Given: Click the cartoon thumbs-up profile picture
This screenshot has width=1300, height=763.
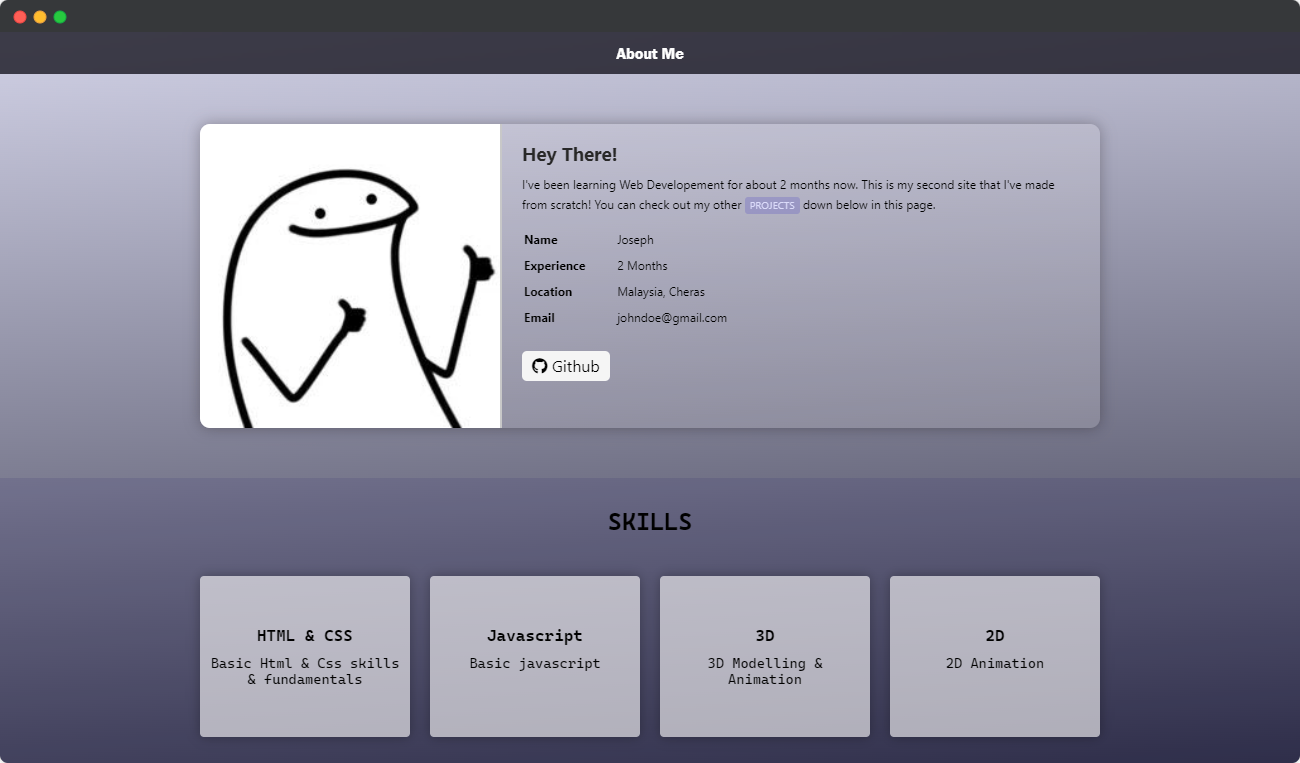Looking at the screenshot, I should pyautogui.click(x=350, y=276).
